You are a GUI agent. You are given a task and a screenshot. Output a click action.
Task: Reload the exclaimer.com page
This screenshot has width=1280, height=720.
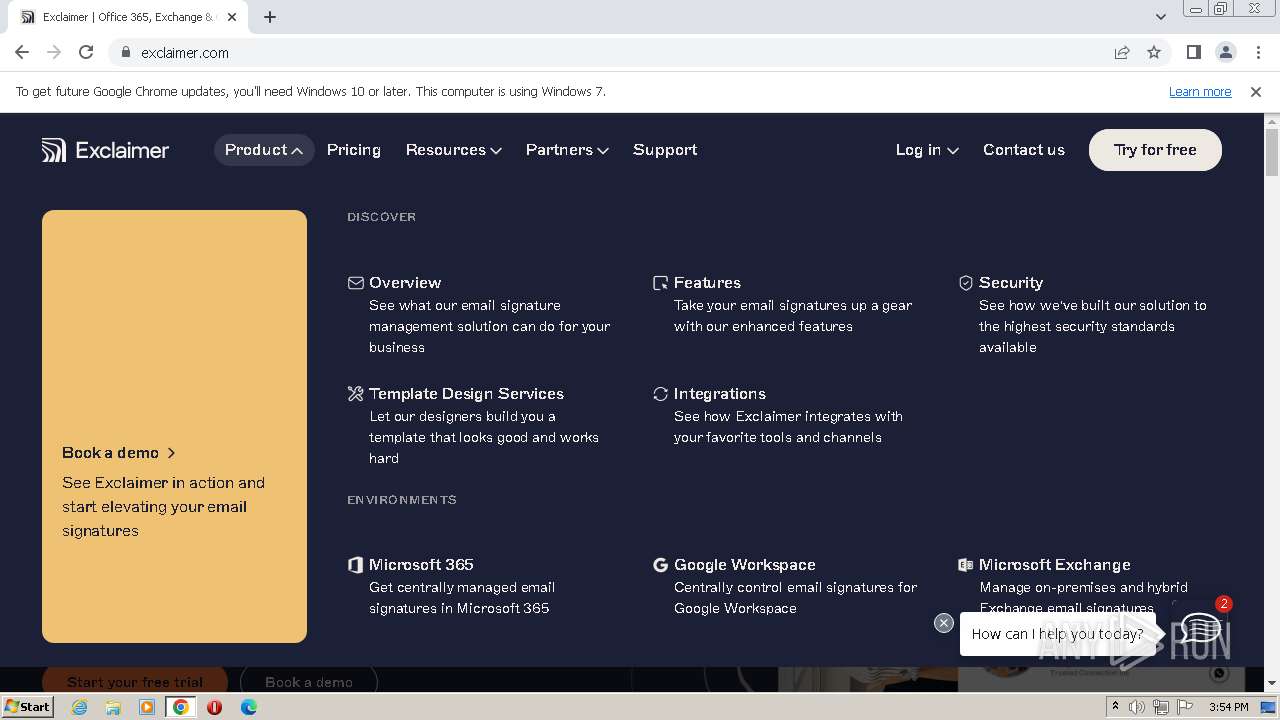pyautogui.click(x=86, y=52)
